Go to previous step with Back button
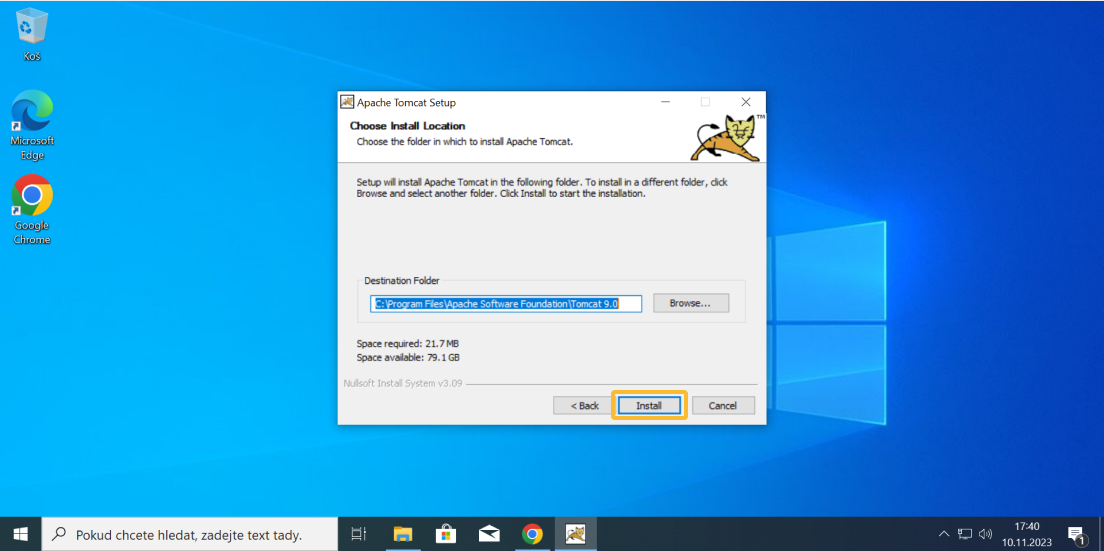1104x551 pixels. pyautogui.click(x=584, y=405)
